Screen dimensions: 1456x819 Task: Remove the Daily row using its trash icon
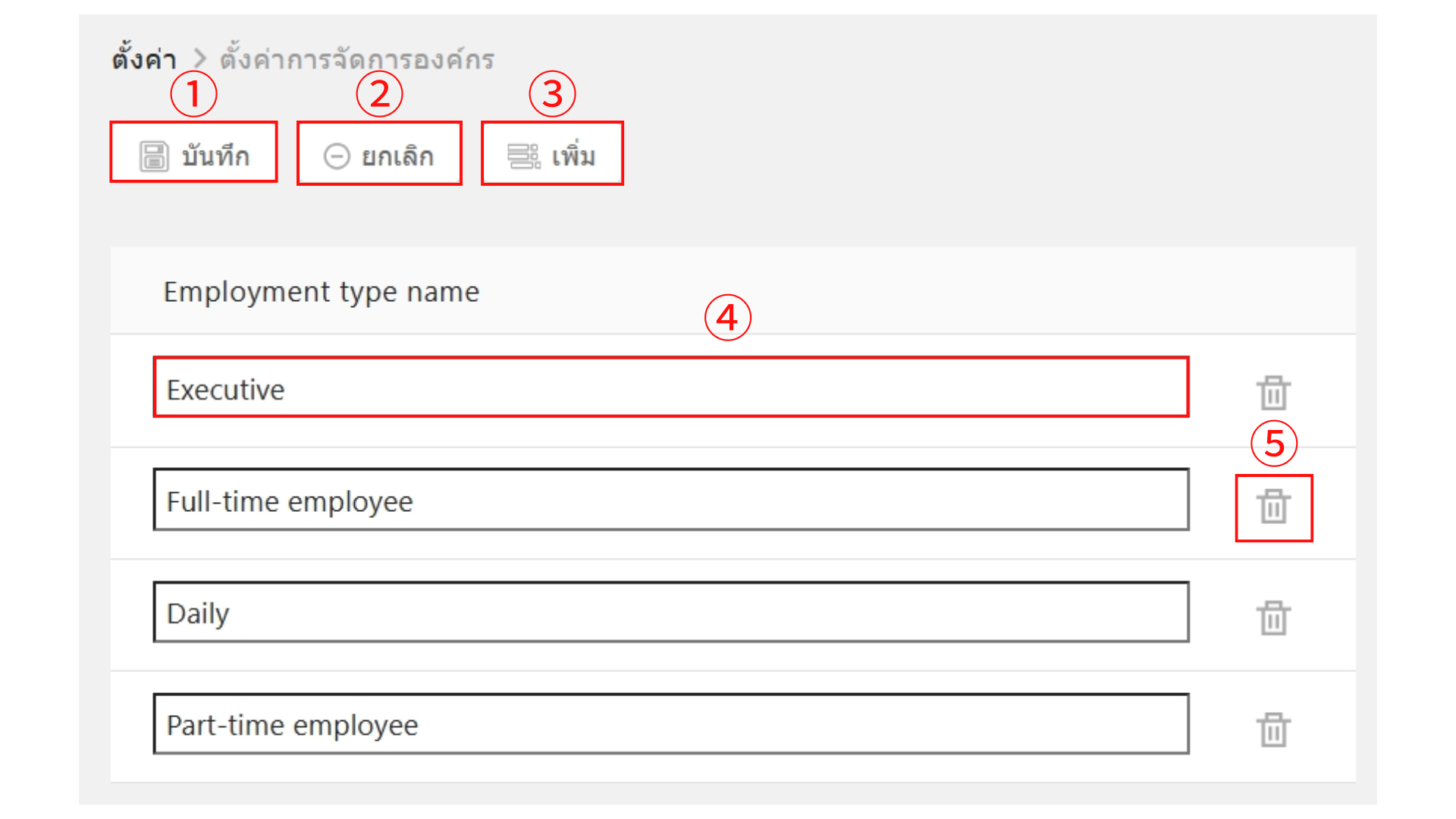click(1273, 617)
